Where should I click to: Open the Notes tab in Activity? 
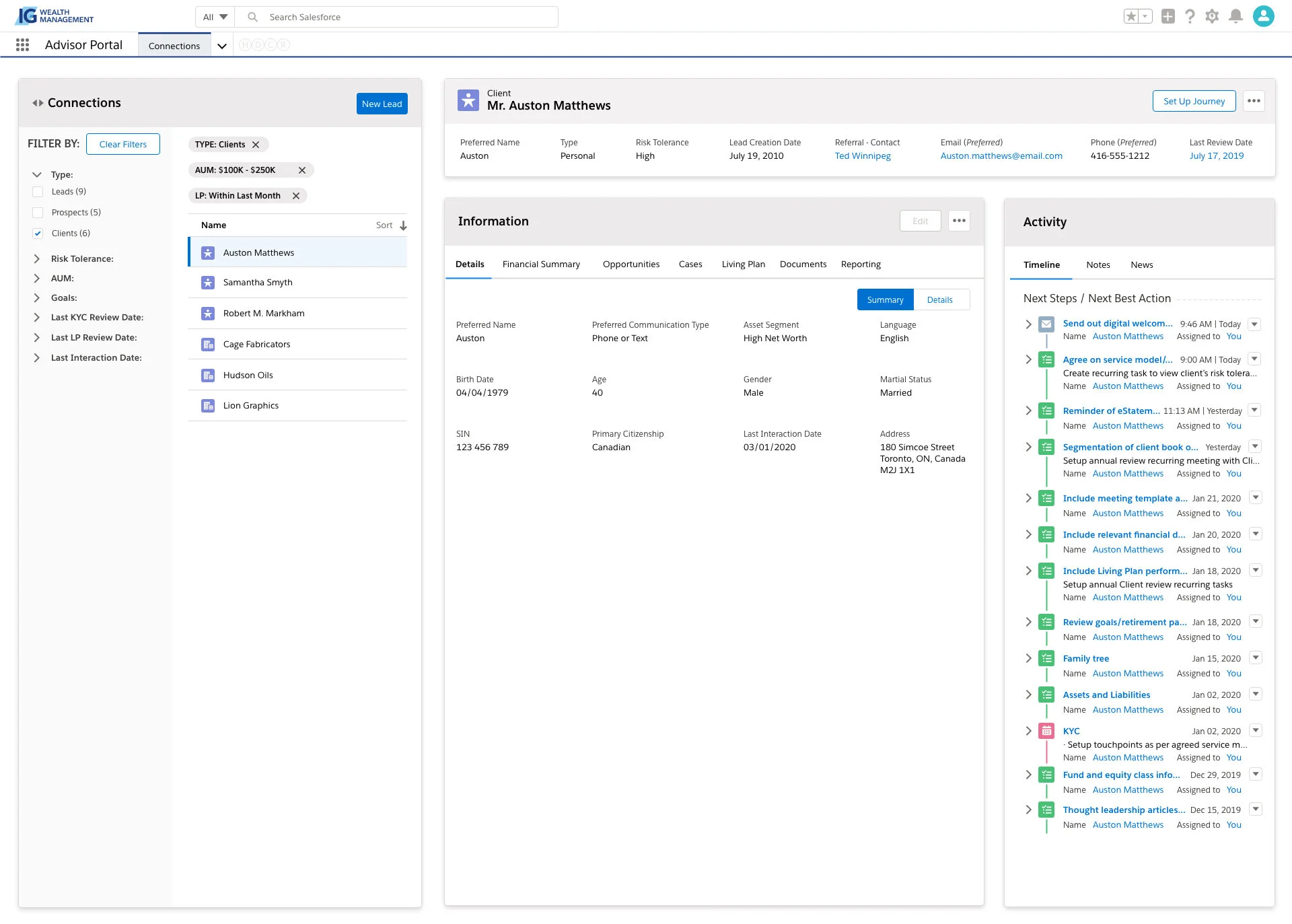(x=1098, y=265)
